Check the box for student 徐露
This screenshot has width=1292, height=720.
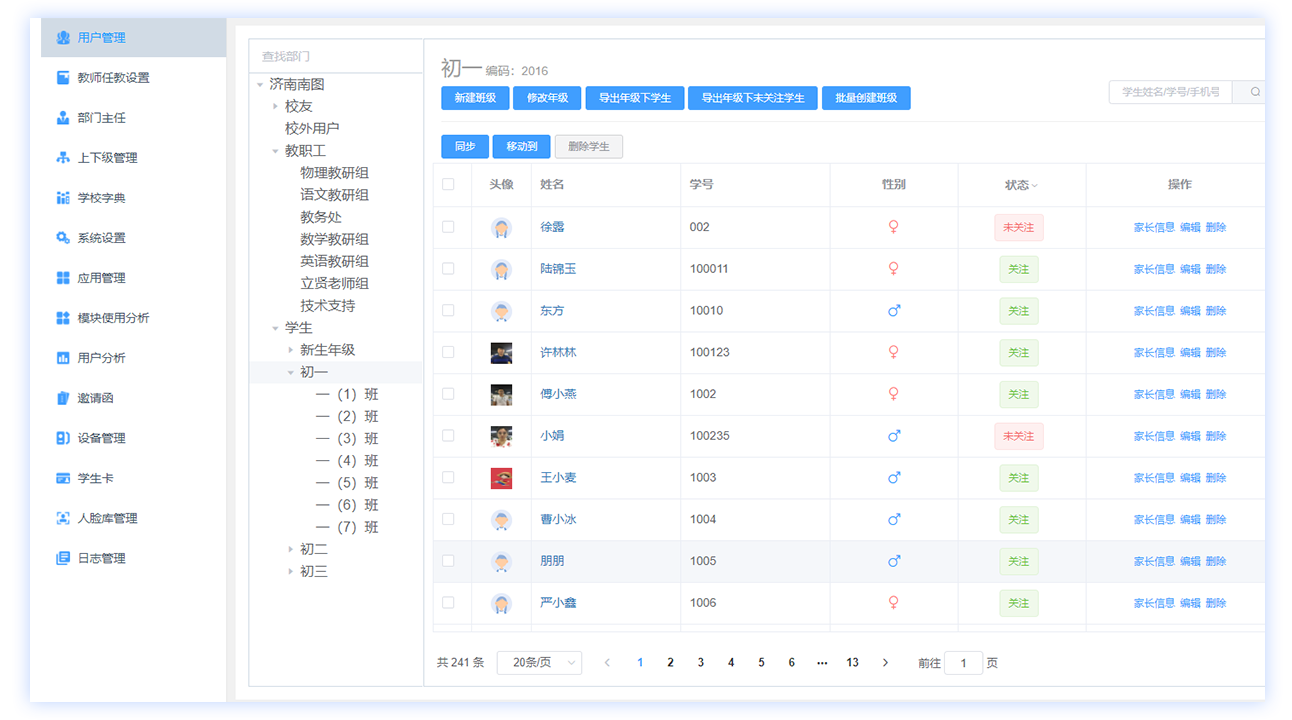(x=448, y=227)
